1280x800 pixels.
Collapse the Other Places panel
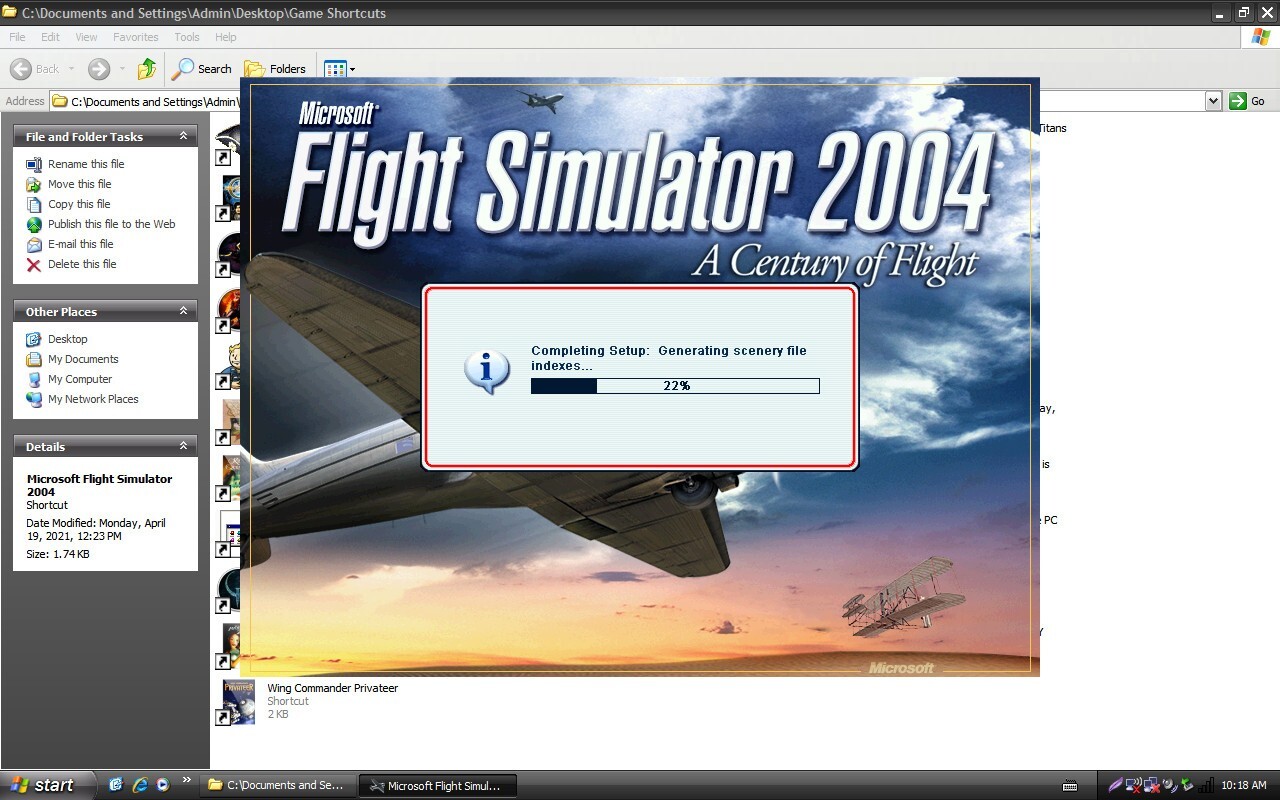(183, 311)
